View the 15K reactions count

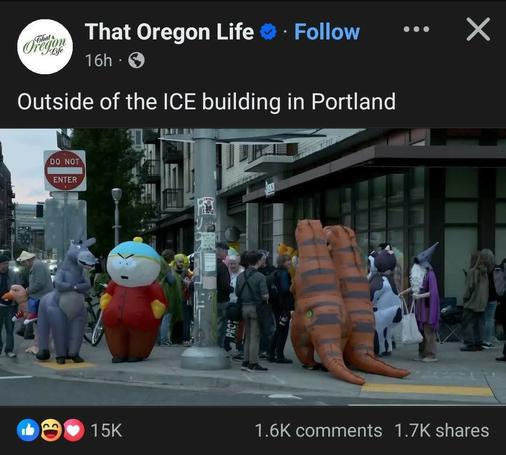(106, 430)
